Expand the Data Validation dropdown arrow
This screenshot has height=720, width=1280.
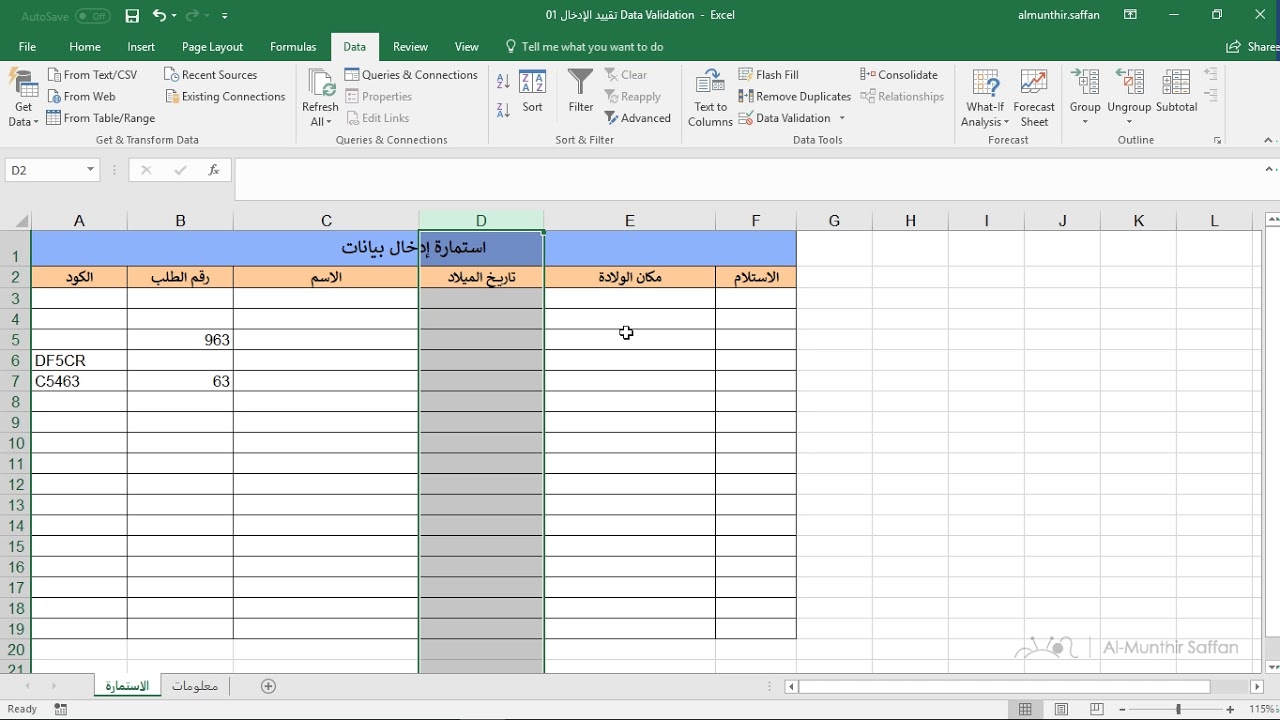tap(842, 118)
